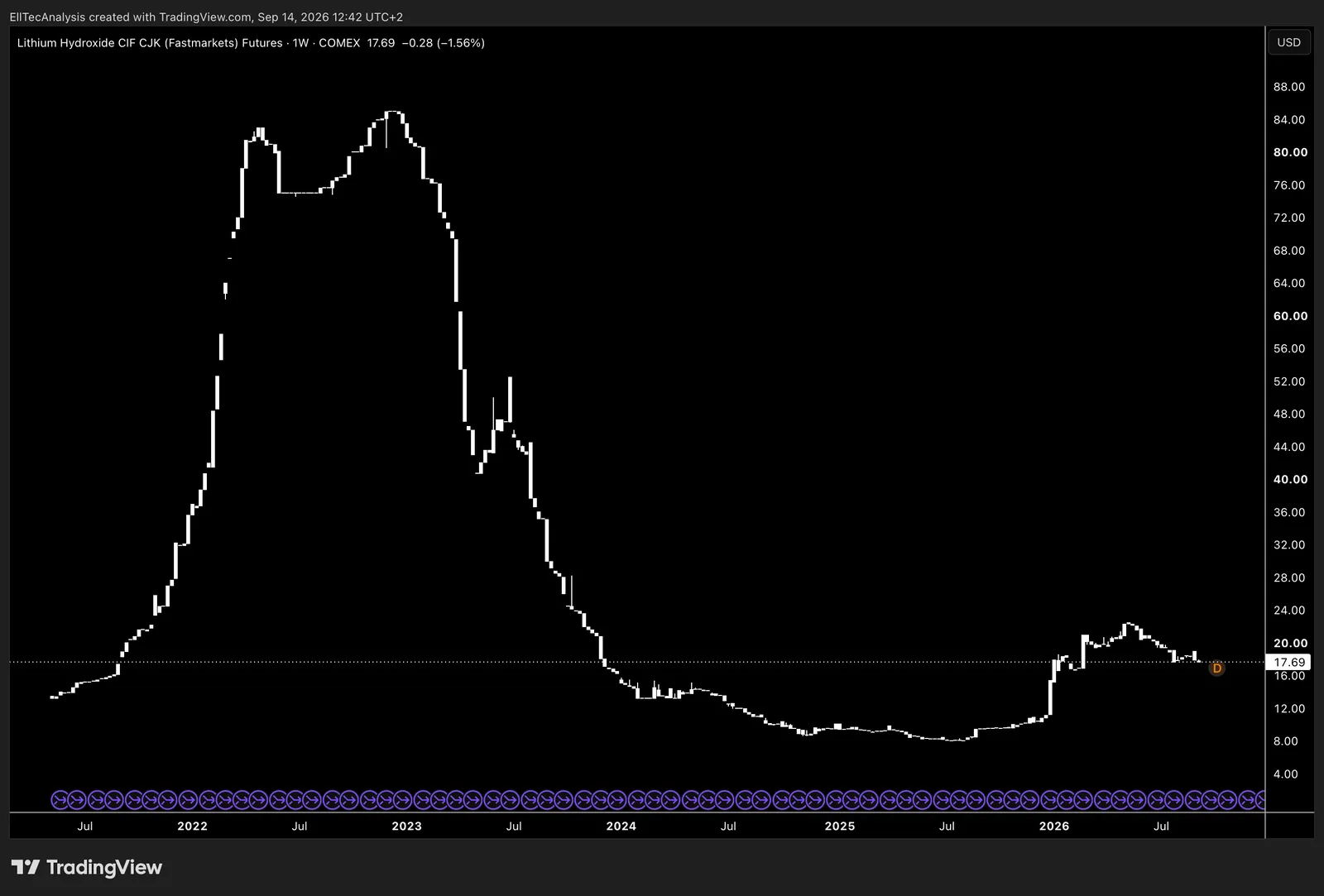Click the 84.00 price axis label
The height and width of the screenshot is (896, 1324).
pyautogui.click(x=1289, y=120)
